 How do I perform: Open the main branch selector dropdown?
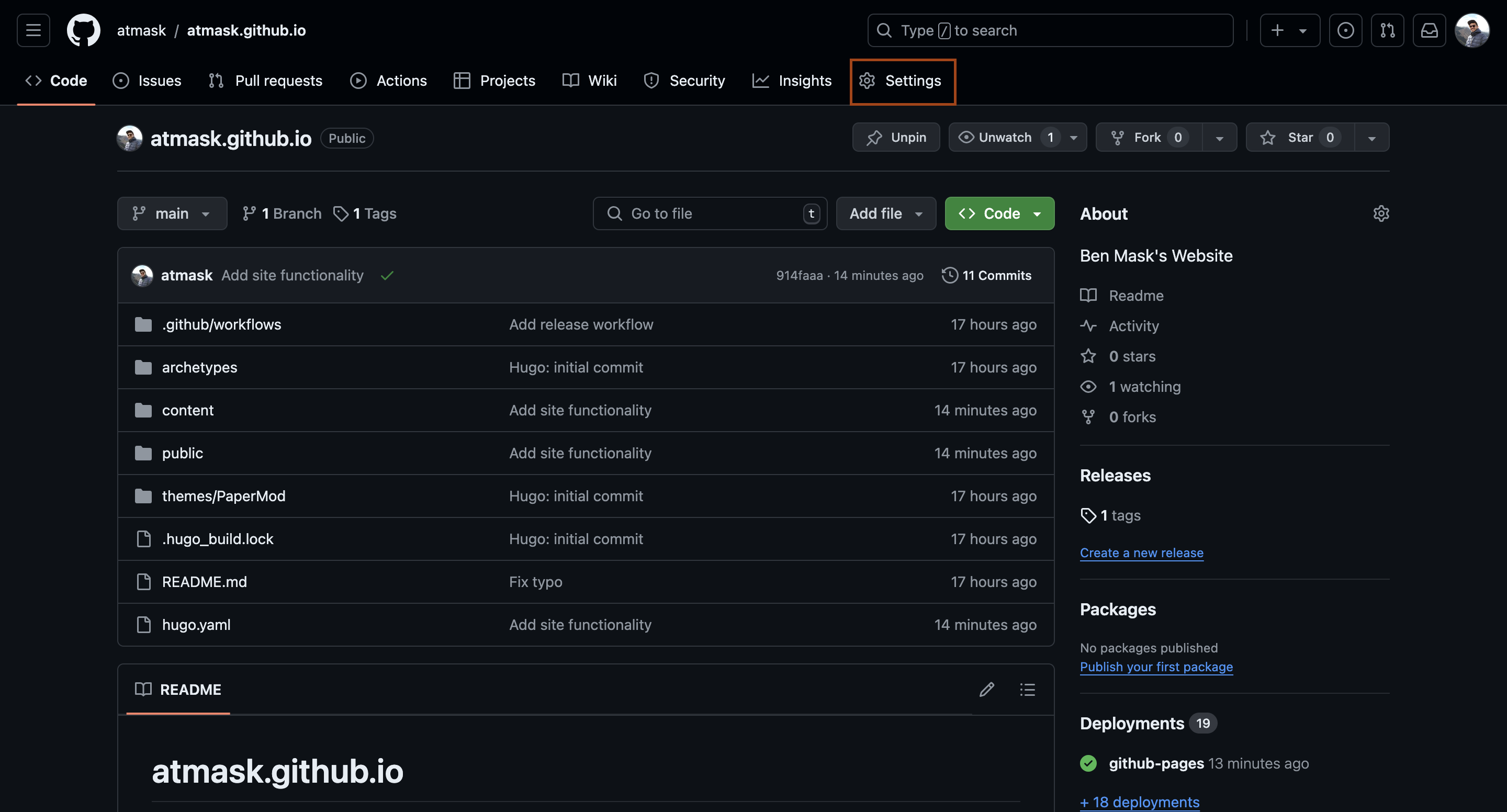coord(172,213)
